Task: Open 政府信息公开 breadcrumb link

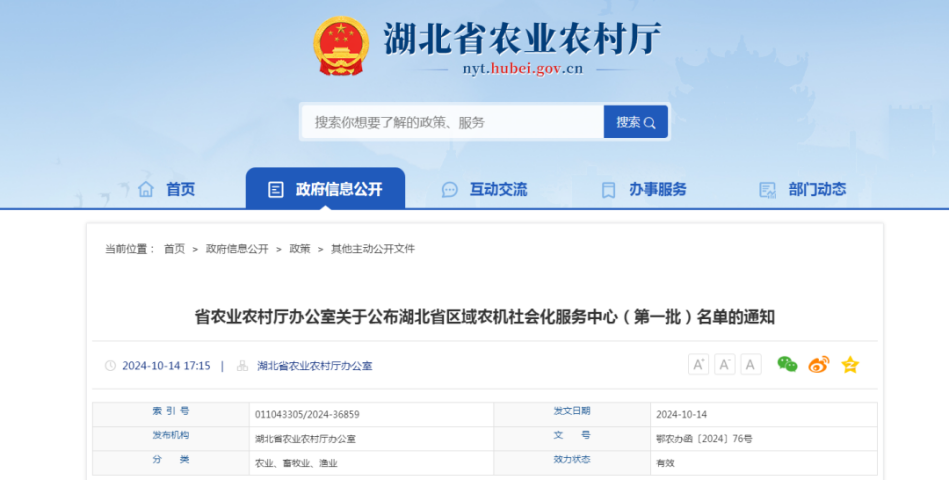Action: 237,249
